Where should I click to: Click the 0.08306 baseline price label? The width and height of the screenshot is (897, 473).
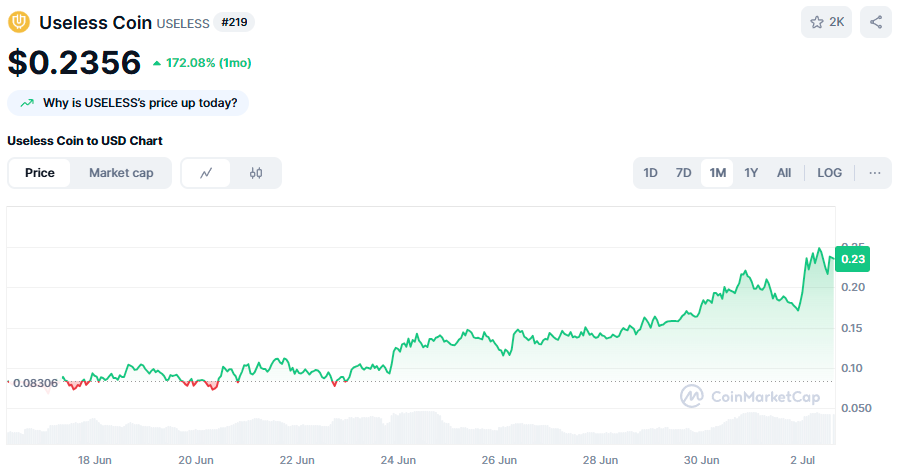(x=35, y=383)
